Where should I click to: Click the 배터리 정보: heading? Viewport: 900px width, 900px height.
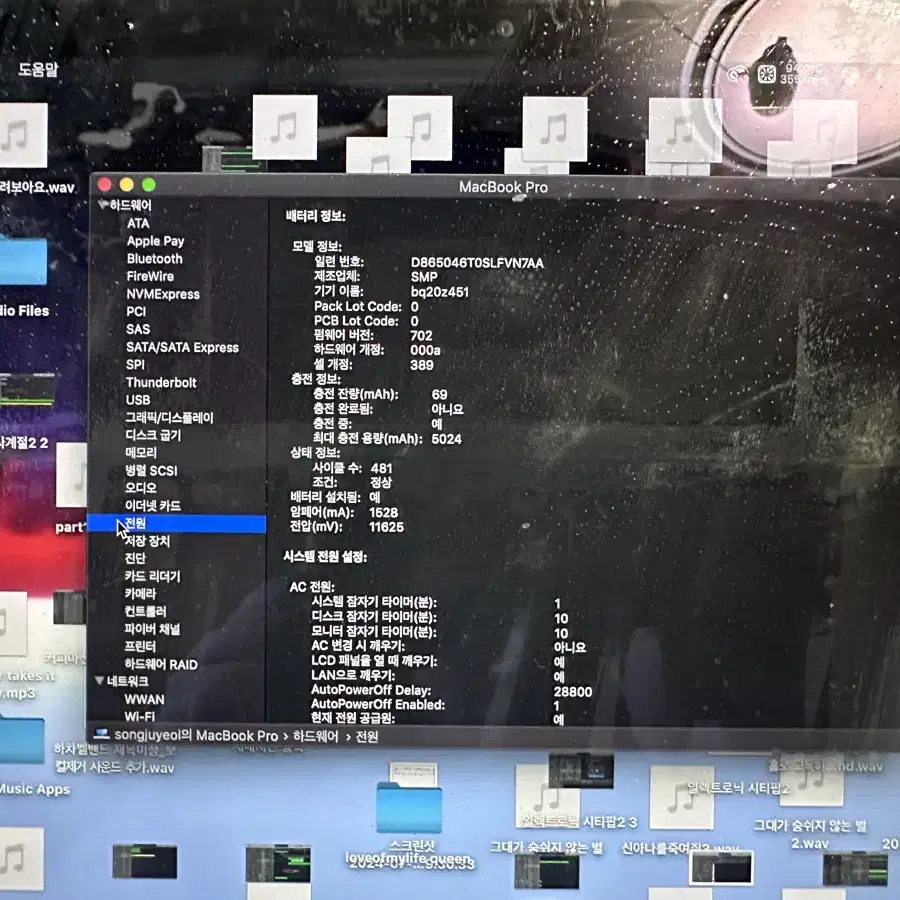click(316, 216)
